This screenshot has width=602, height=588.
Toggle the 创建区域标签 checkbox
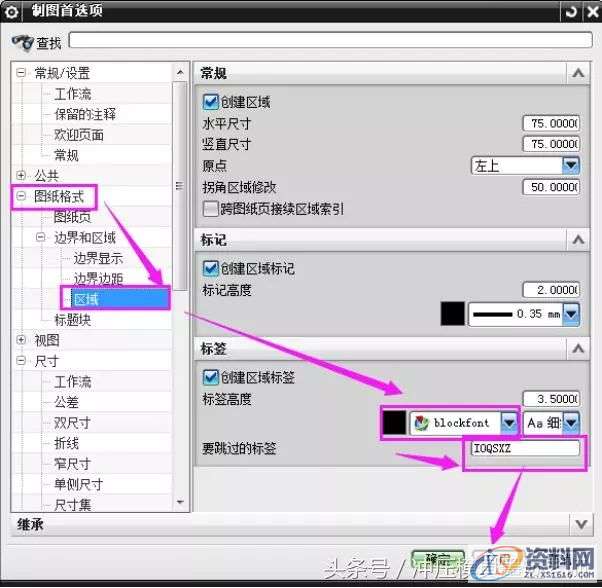click(x=210, y=377)
